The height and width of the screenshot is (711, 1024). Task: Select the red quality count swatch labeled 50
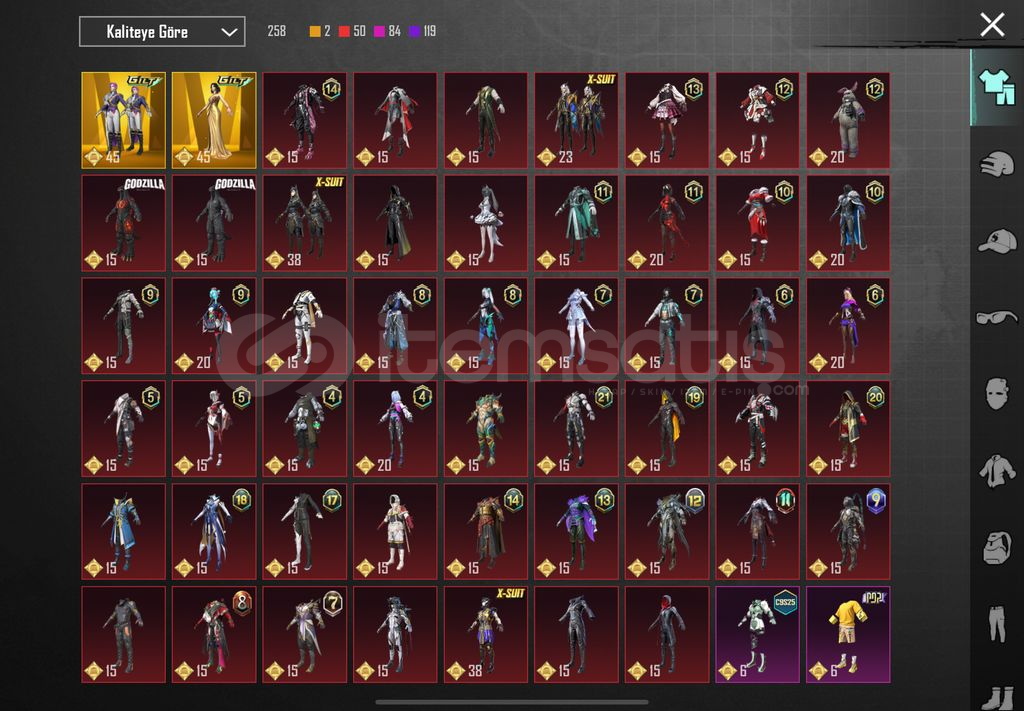tap(353, 31)
